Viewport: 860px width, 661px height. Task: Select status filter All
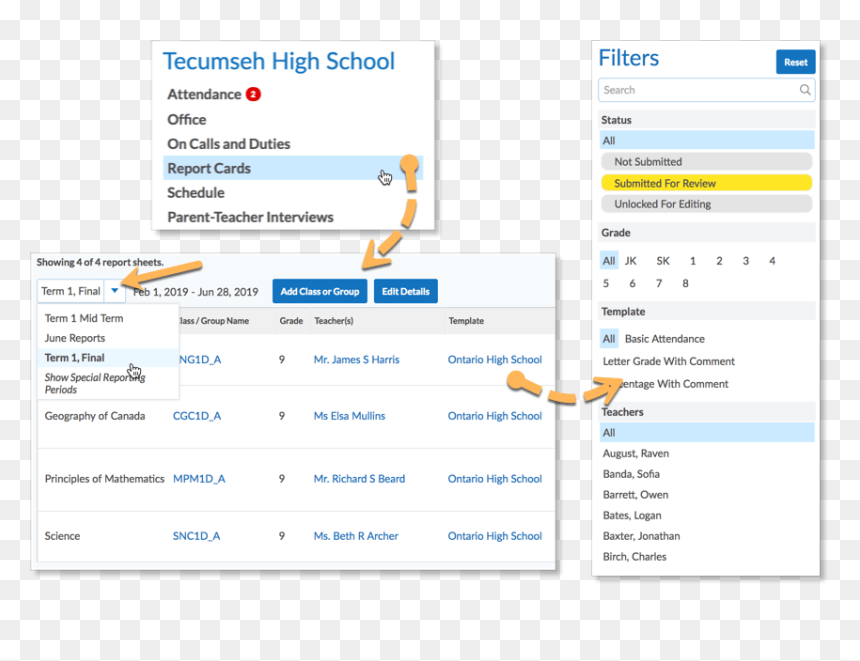click(x=707, y=140)
